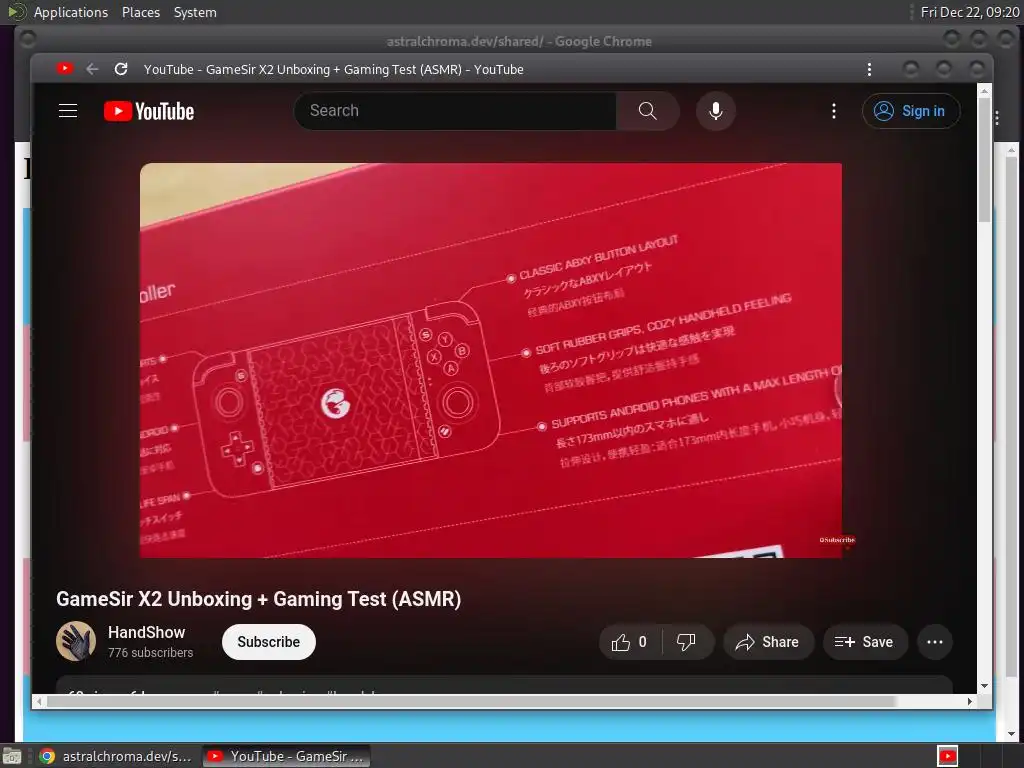Click the YouTube tray icon in bottom panel

coord(947,756)
